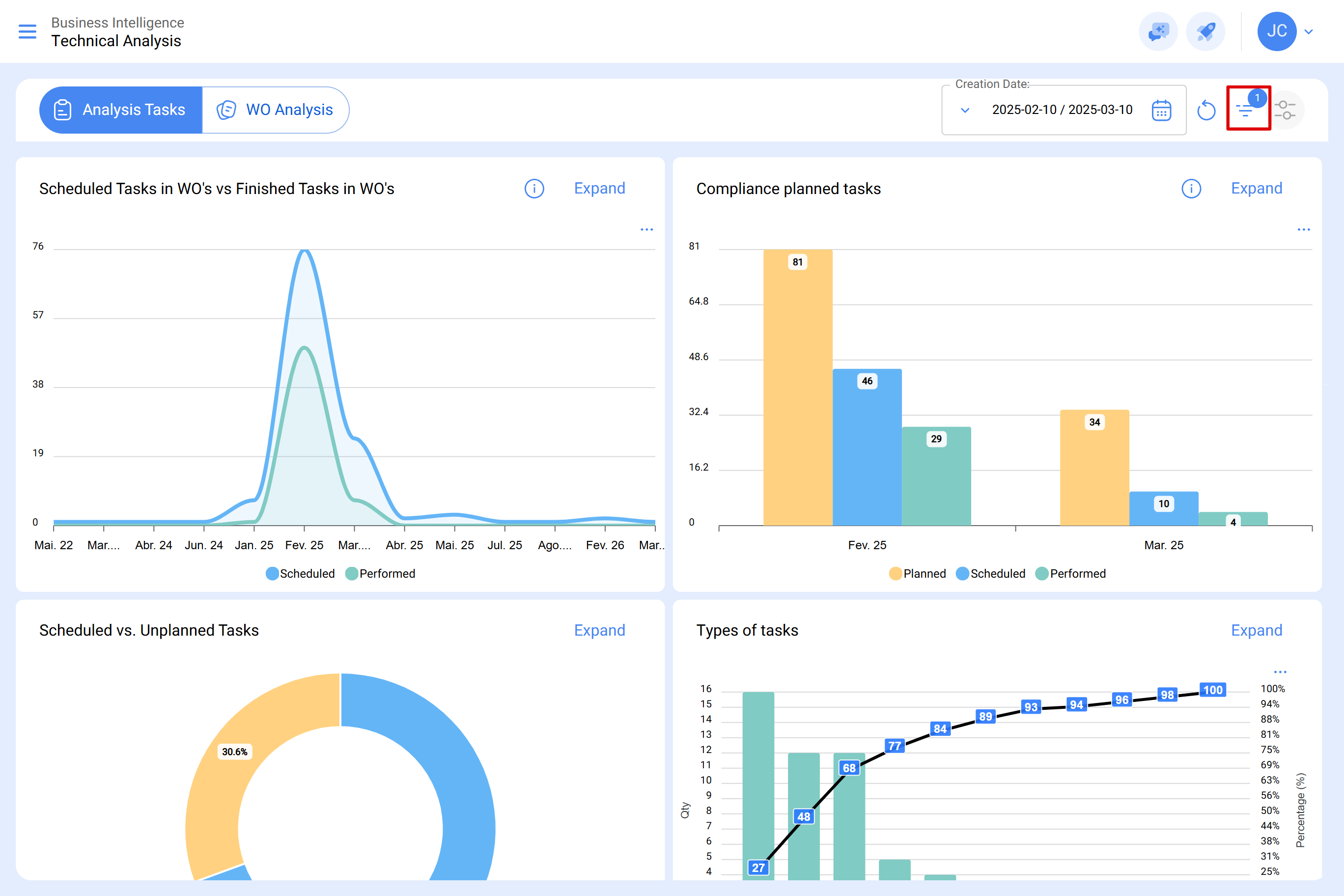Open the hamburger navigation menu
The image size is (1344, 896).
pos(28,31)
